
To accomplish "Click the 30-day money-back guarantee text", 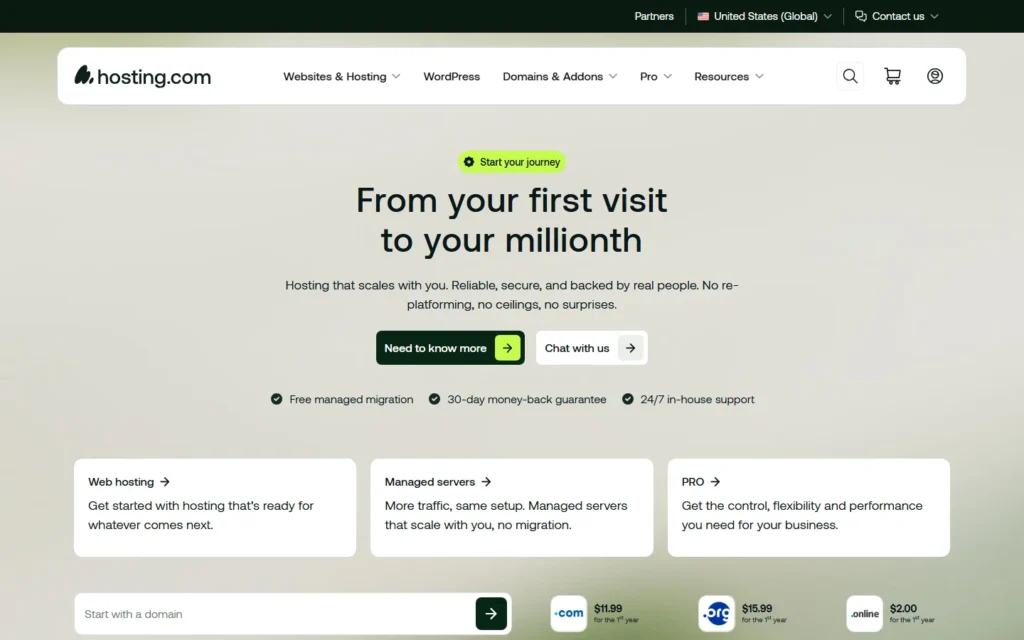I will point(526,399).
